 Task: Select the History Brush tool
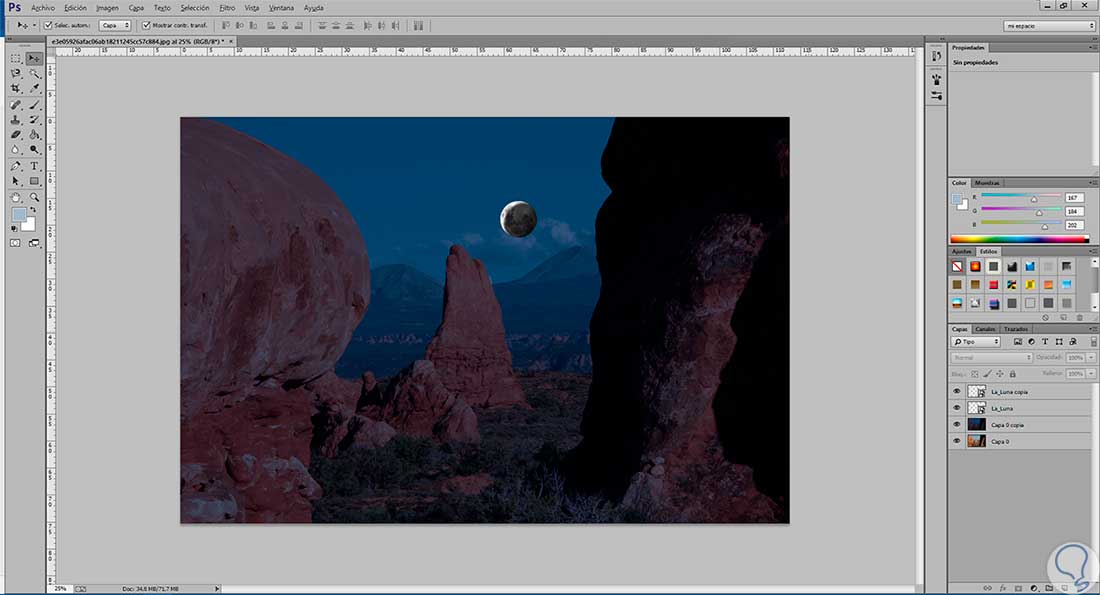coord(34,120)
